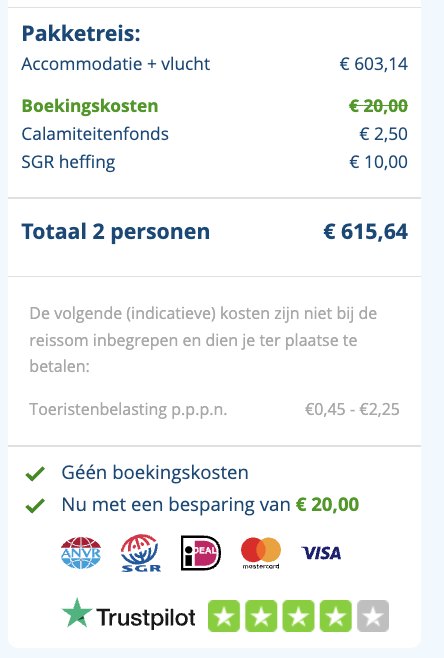Click the Mastercard logo
Image resolution: width=444 pixels, height=658 pixels.
pos(261,553)
